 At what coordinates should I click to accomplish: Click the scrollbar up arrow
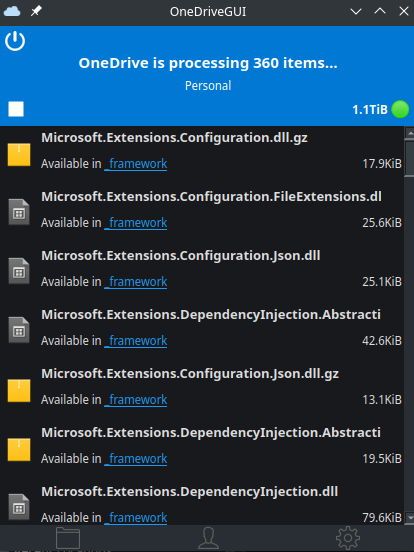409,132
